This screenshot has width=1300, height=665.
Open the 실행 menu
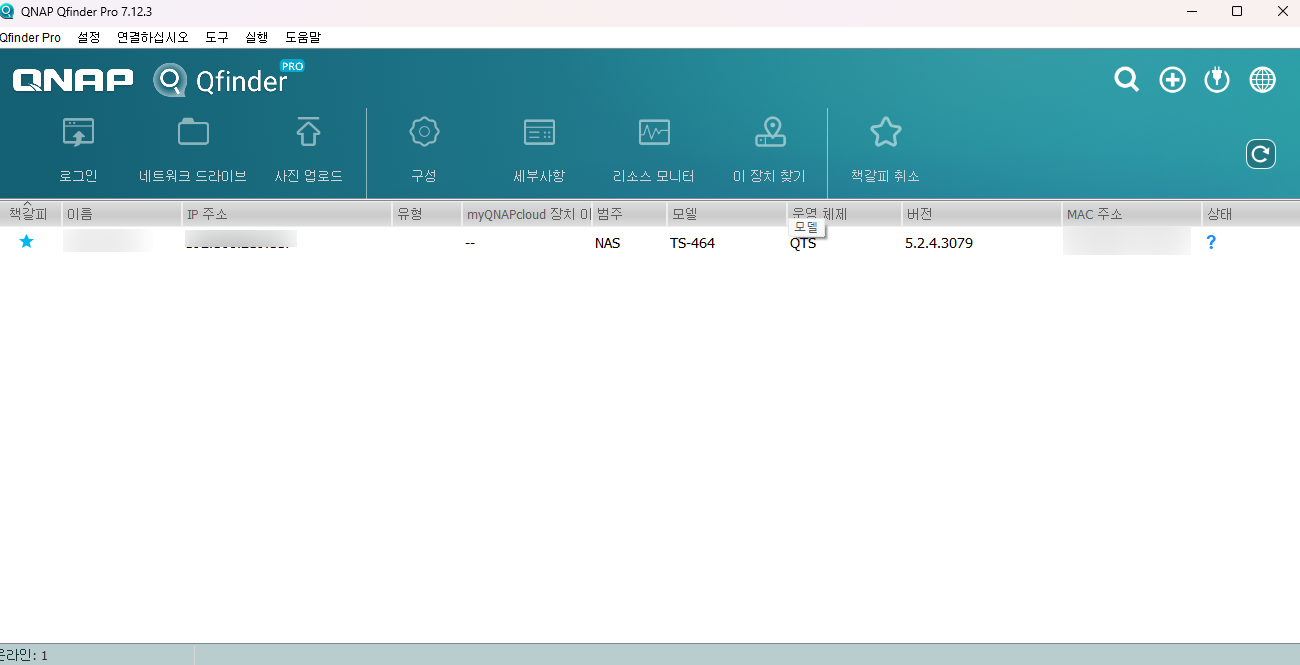pos(257,37)
